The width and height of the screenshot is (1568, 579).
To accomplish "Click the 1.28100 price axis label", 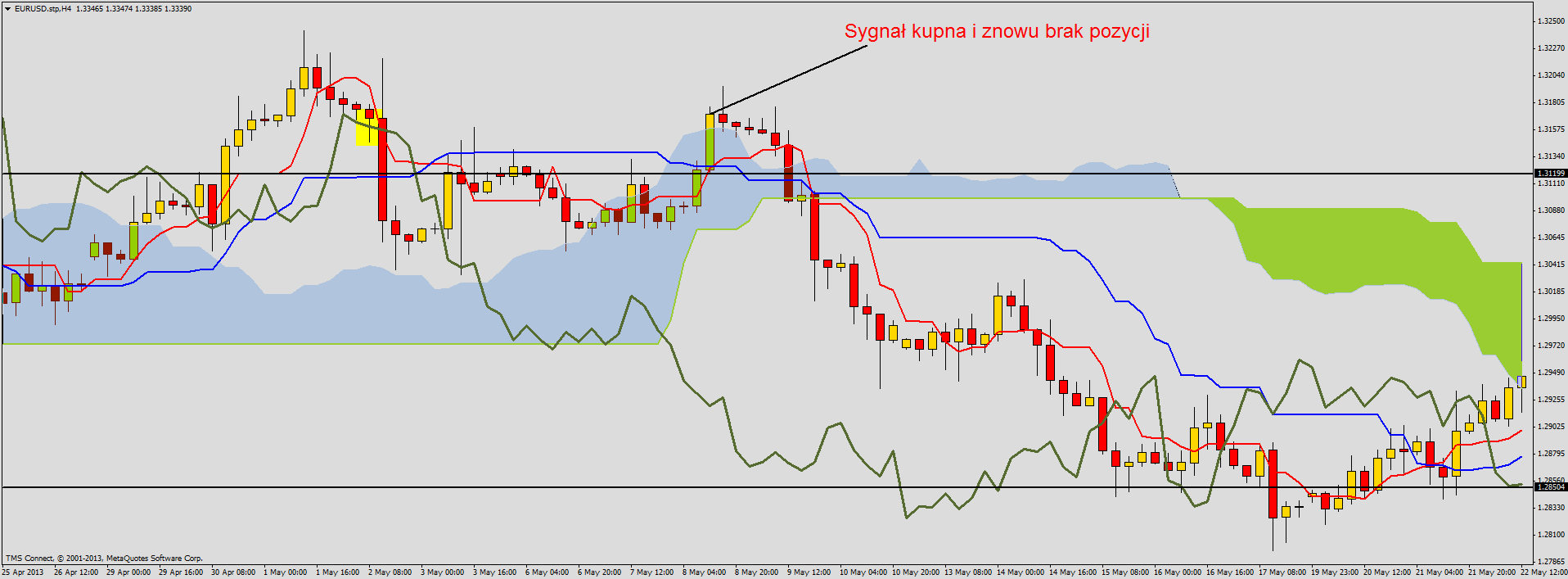I will point(1551,535).
